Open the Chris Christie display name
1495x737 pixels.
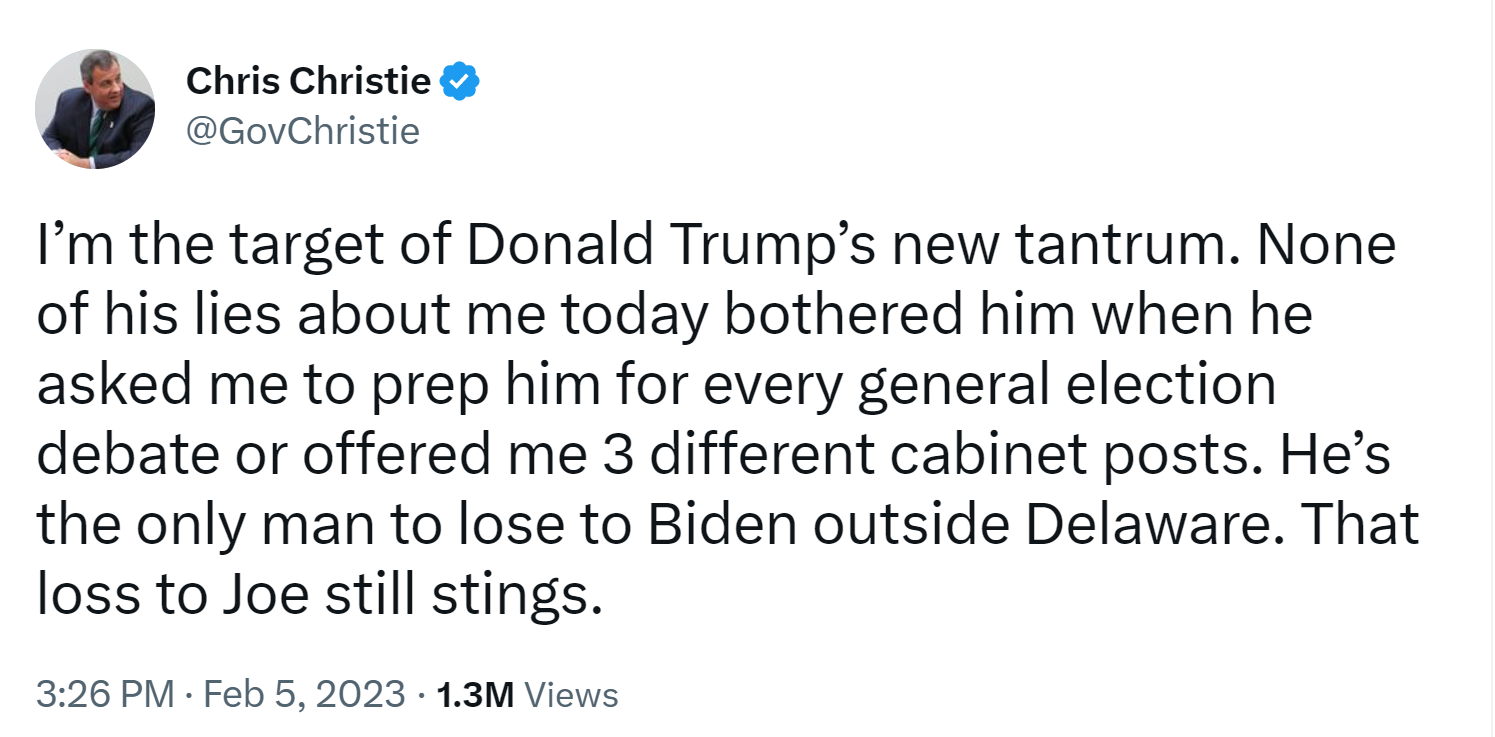pyautogui.click(x=308, y=82)
